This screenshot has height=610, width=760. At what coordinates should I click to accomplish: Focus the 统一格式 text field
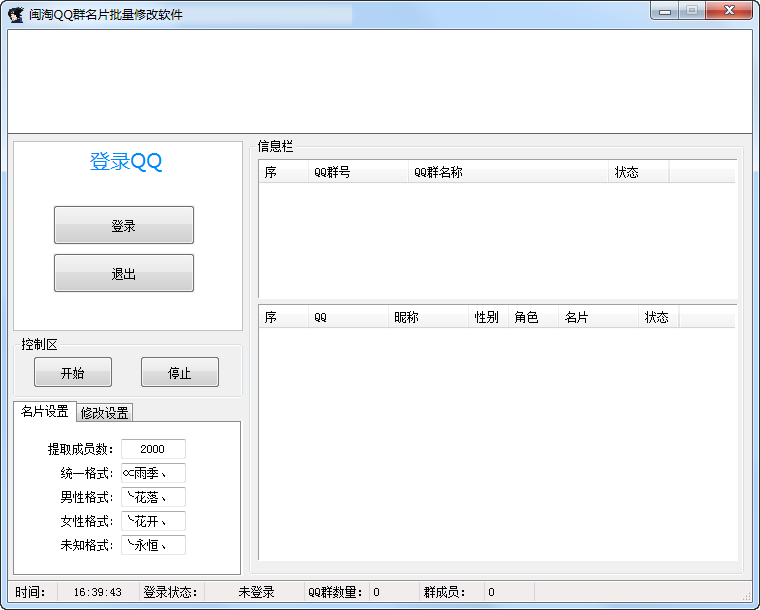[153, 473]
